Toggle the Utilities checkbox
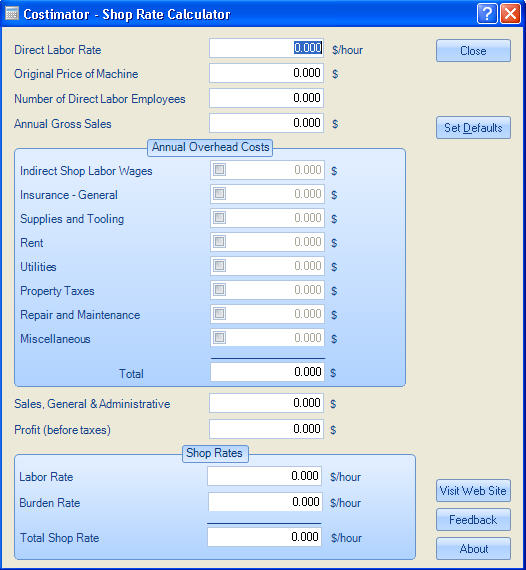The width and height of the screenshot is (526, 570). 219,265
